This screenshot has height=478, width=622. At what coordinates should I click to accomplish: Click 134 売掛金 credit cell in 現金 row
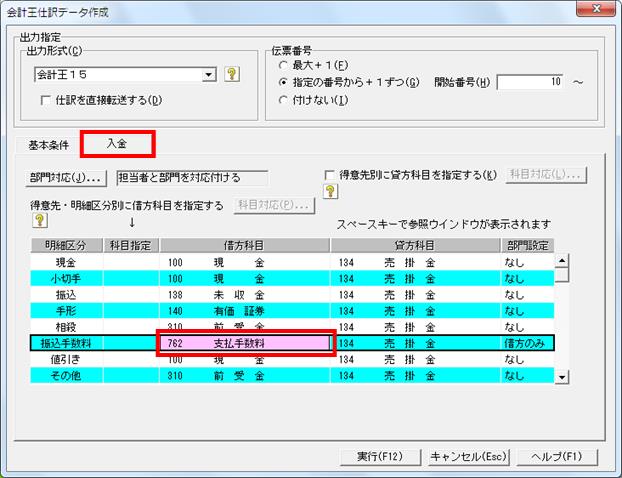click(415, 263)
